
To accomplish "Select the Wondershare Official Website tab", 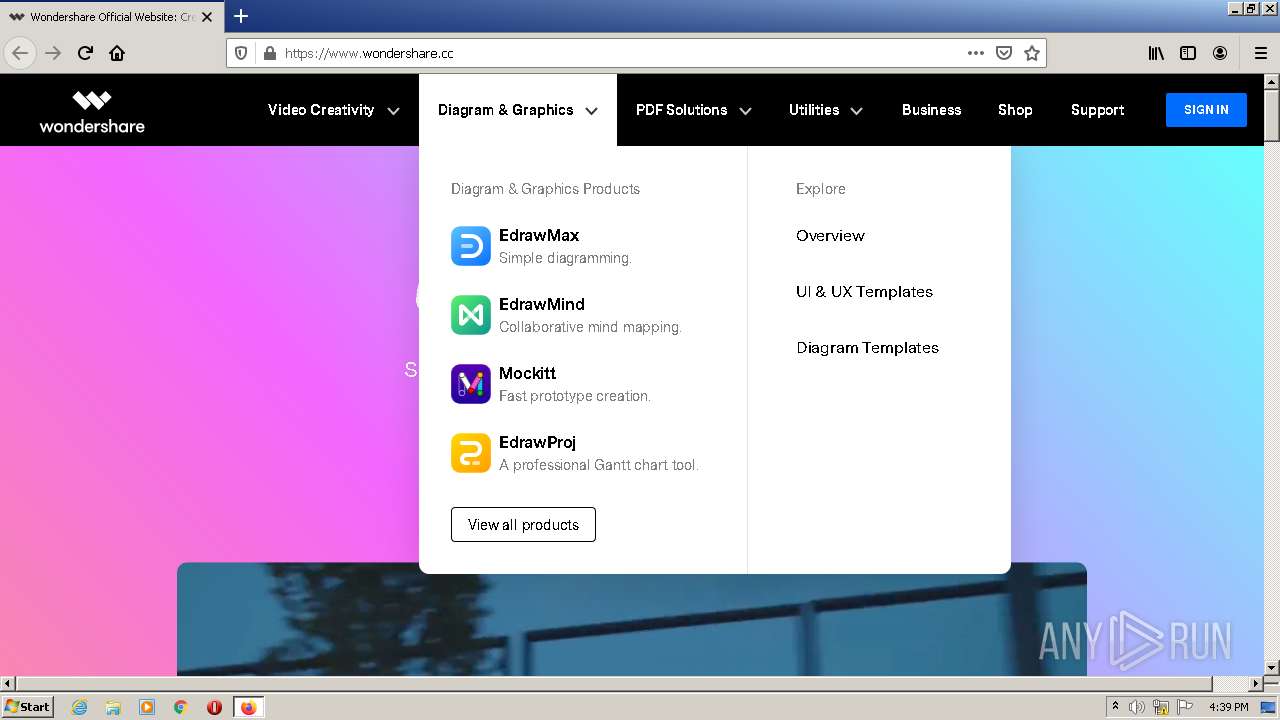I will click(111, 17).
